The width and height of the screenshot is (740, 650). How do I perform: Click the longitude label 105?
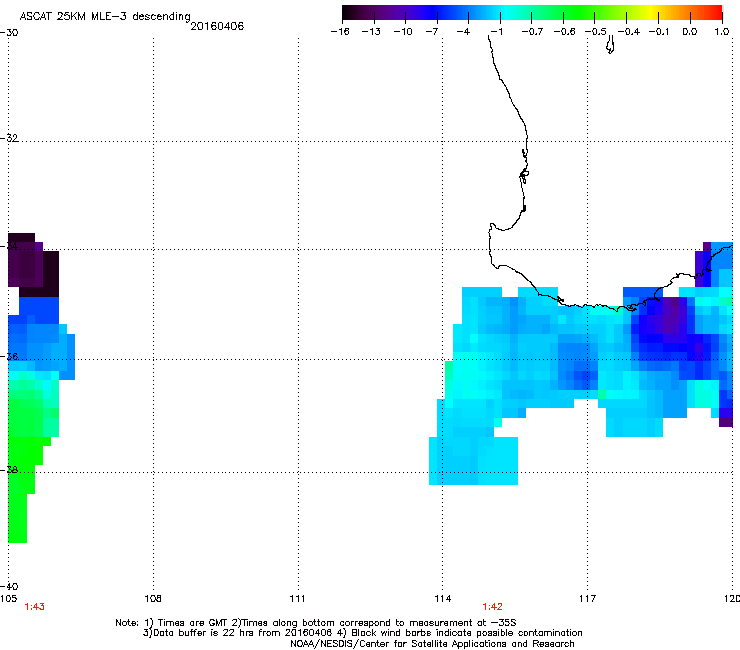coord(8,599)
